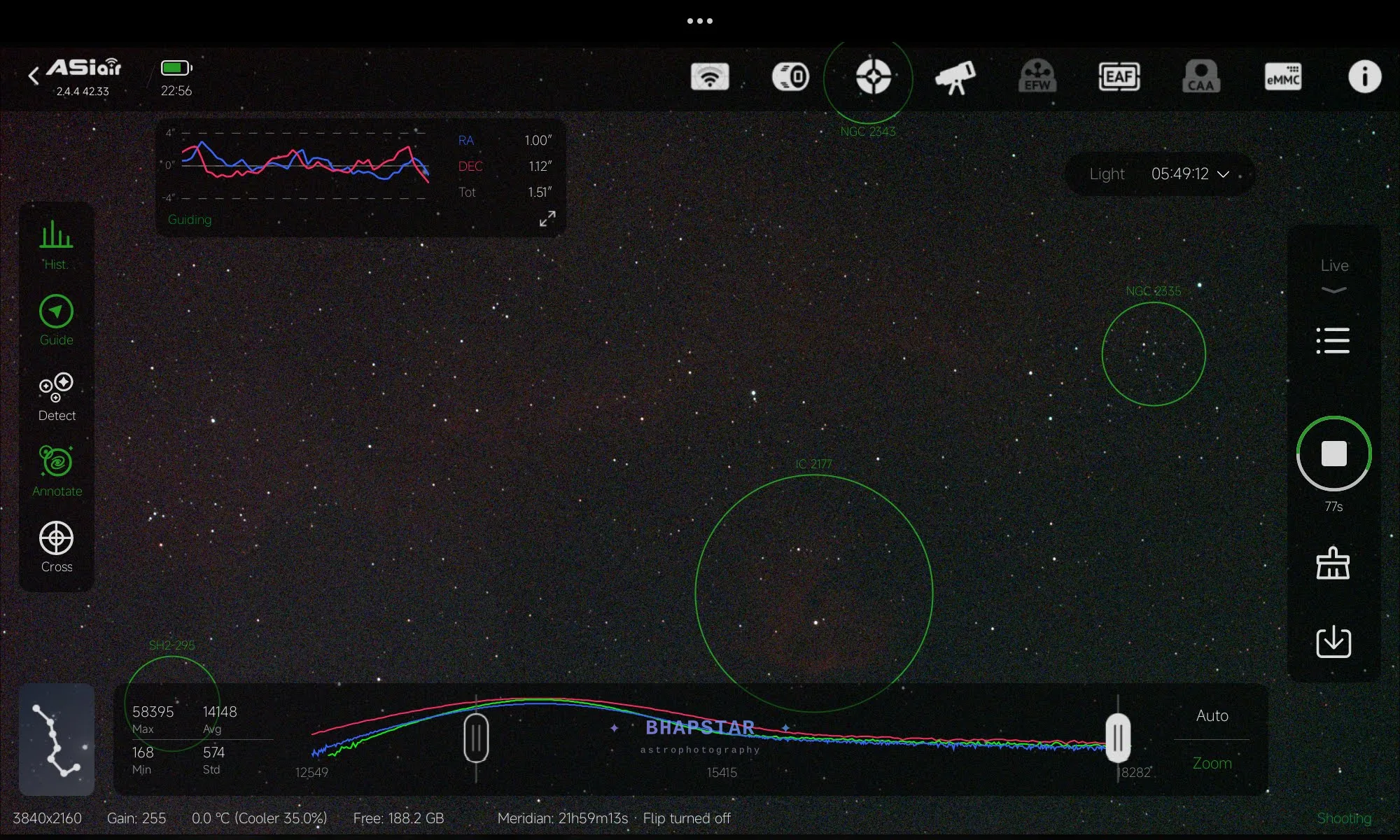
Task: Toggle the Guide graph overlay
Action: point(56,321)
